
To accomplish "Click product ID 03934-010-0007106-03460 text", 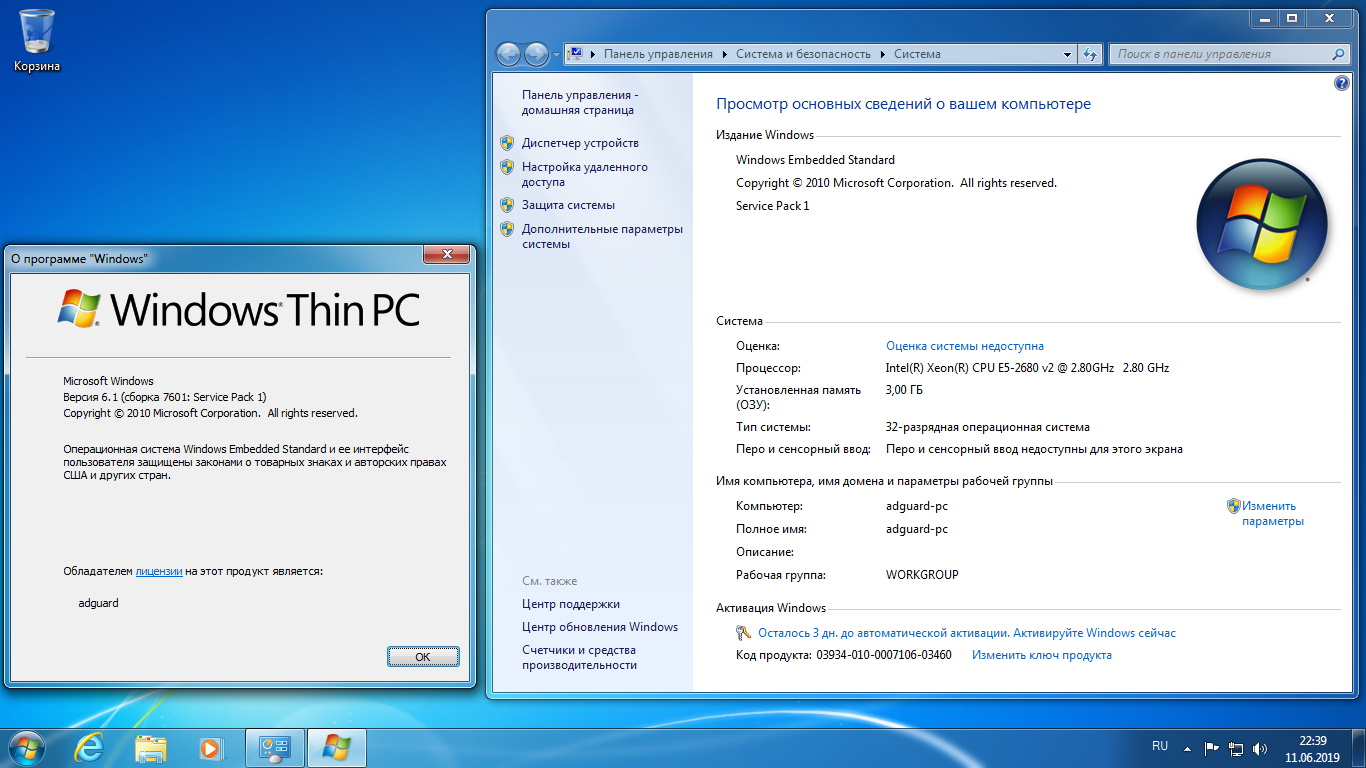I will (884, 655).
